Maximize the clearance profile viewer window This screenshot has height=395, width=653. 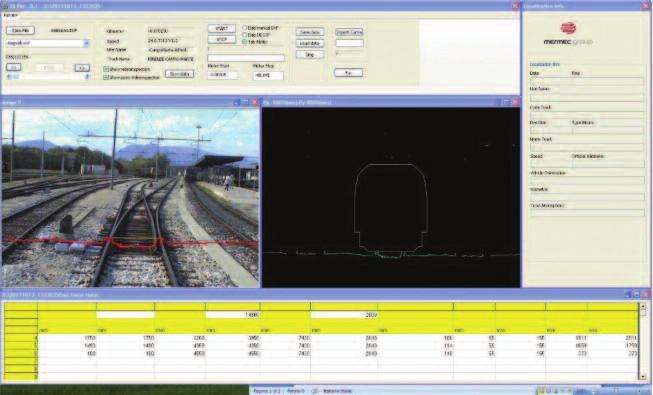tap(506, 102)
